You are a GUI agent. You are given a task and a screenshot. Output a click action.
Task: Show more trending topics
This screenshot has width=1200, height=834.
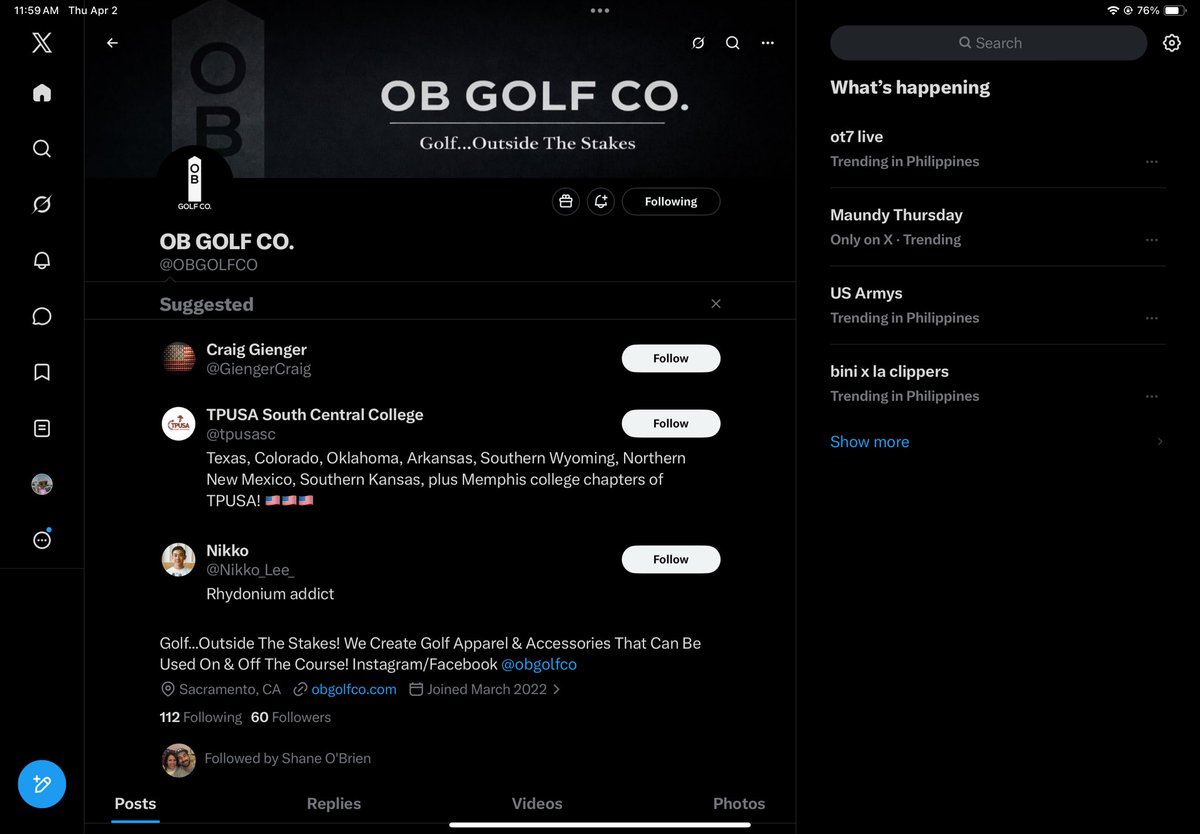(870, 442)
